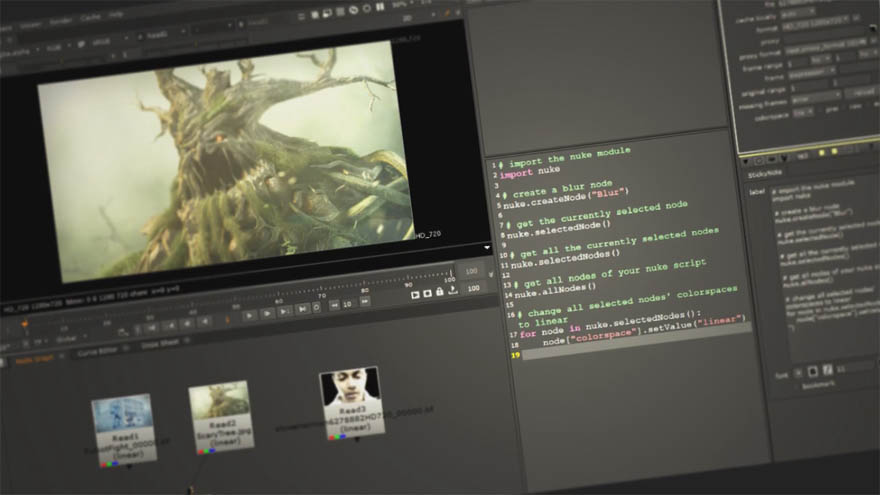Select the Read2 ScaryTree node
The width and height of the screenshot is (880, 495).
221,416
